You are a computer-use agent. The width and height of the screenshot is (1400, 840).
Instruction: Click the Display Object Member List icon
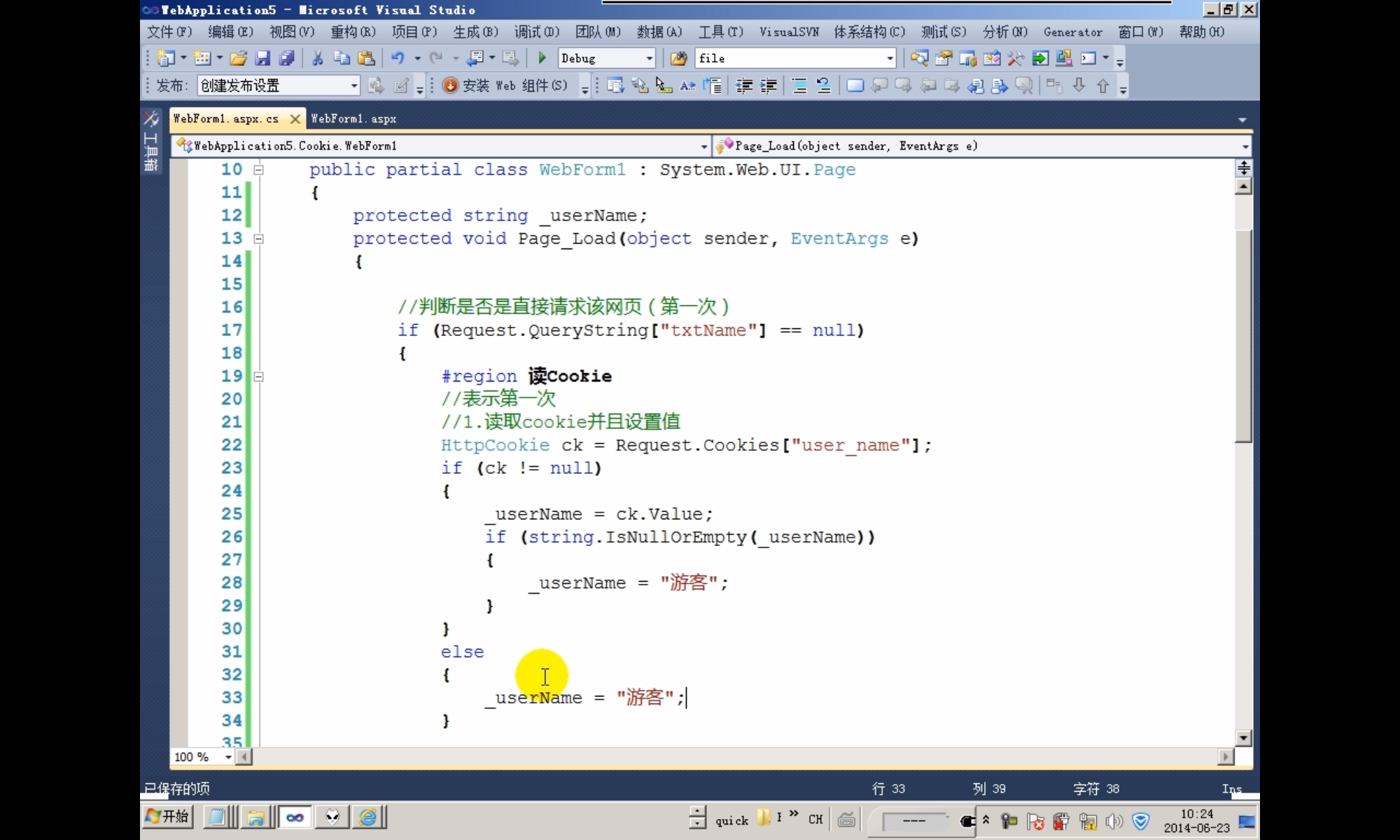615,85
